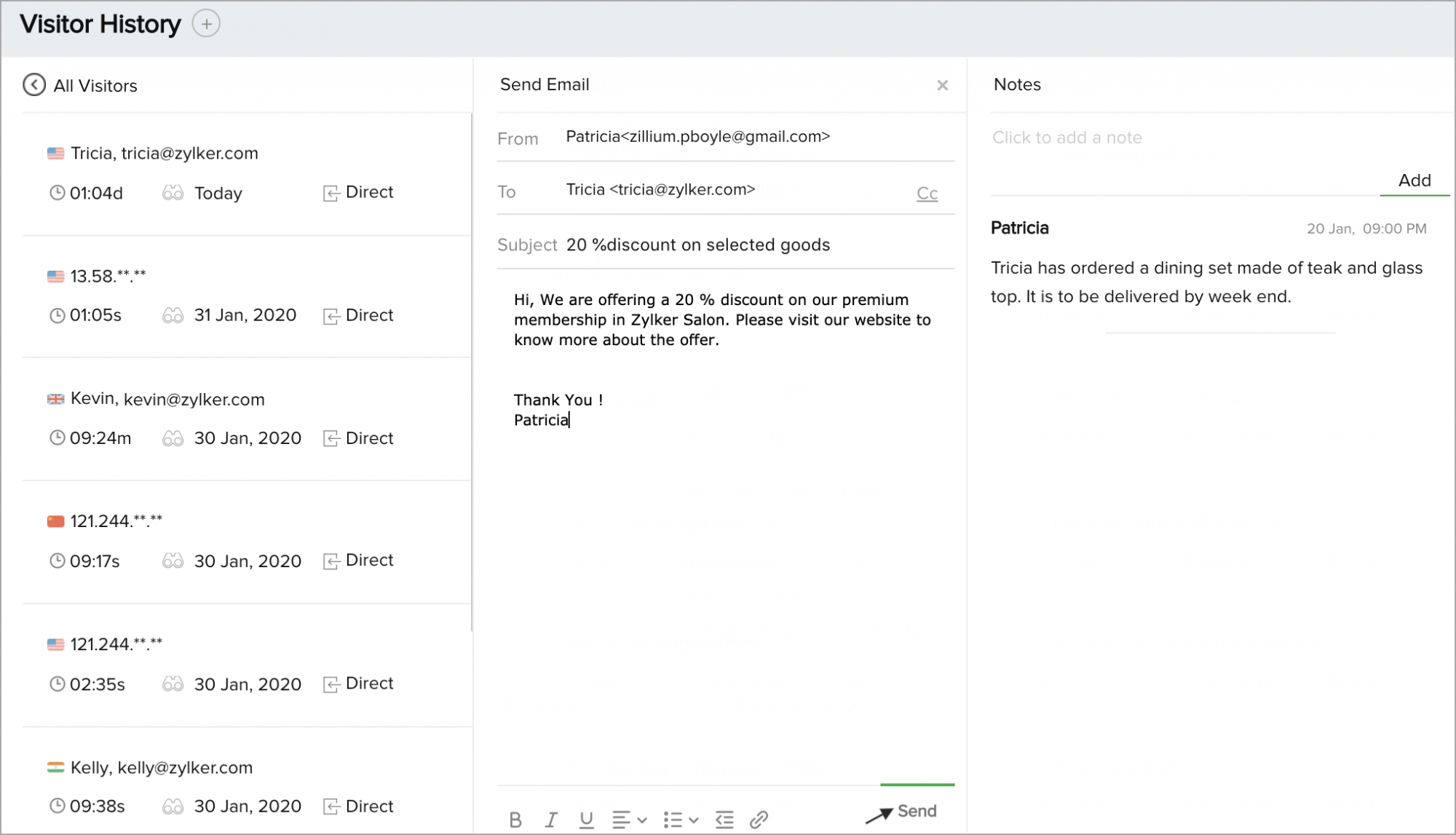
Task: Click Tricia's clock duration icon
Action: click(x=57, y=194)
